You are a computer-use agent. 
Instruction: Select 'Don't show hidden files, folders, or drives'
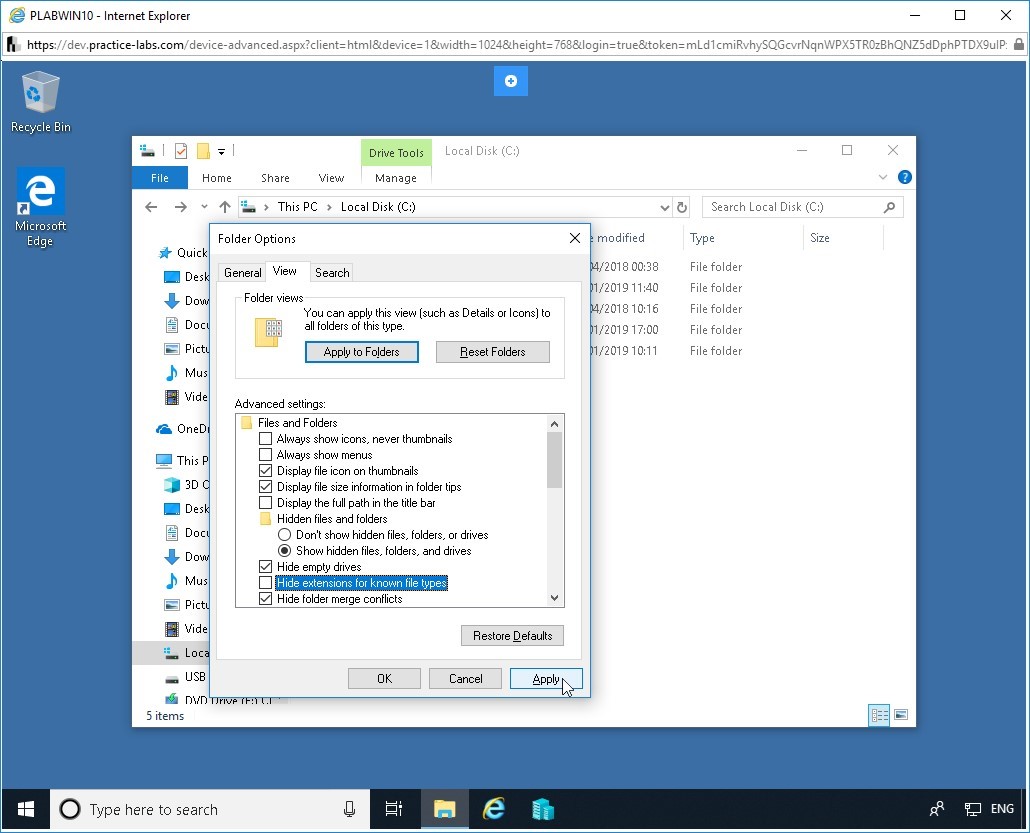pos(284,535)
